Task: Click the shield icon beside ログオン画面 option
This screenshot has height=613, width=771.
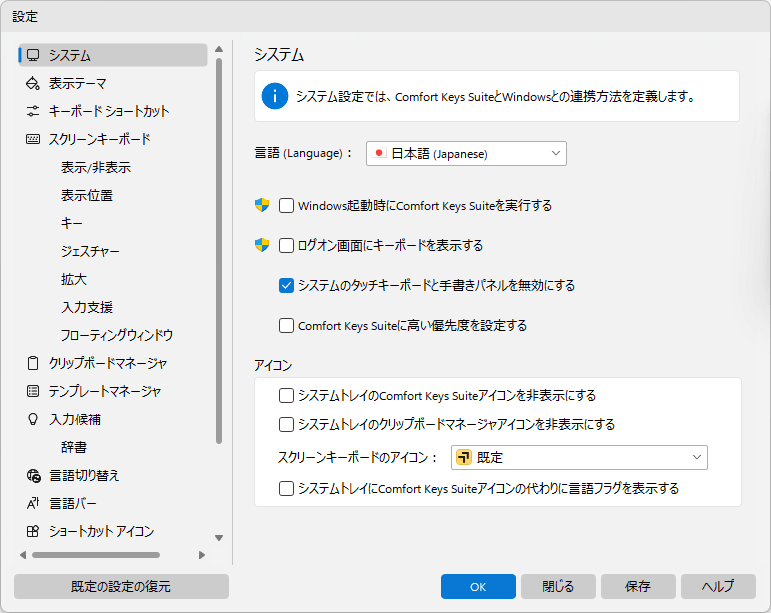Action: coord(262,245)
